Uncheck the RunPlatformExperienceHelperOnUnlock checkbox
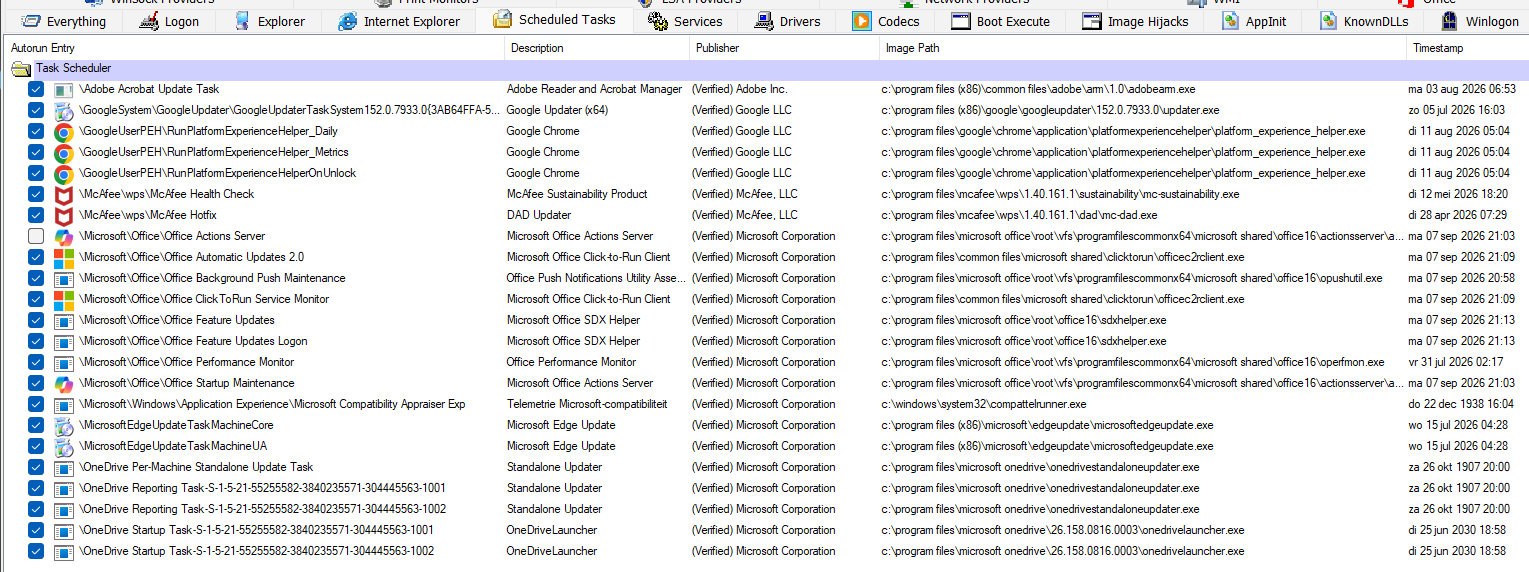Image resolution: width=1529 pixels, height=572 pixels. point(36,174)
